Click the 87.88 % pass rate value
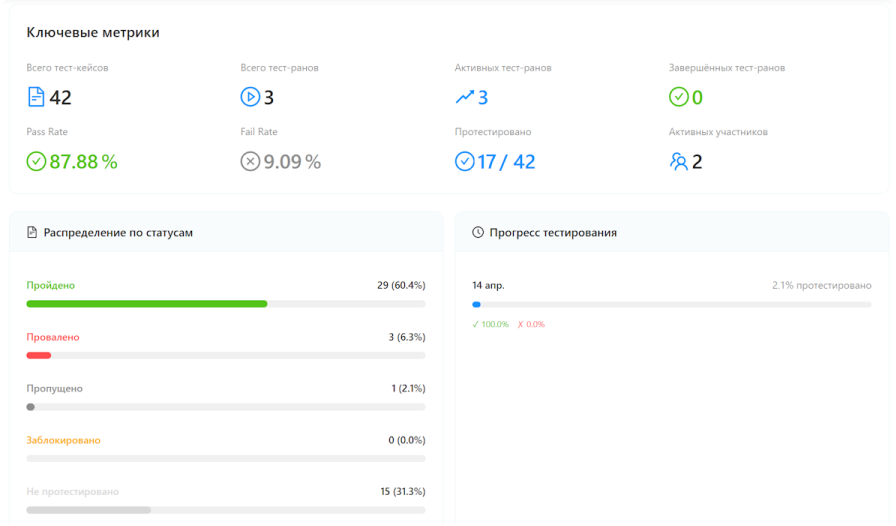The image size is (896, 526). [83, 162]
